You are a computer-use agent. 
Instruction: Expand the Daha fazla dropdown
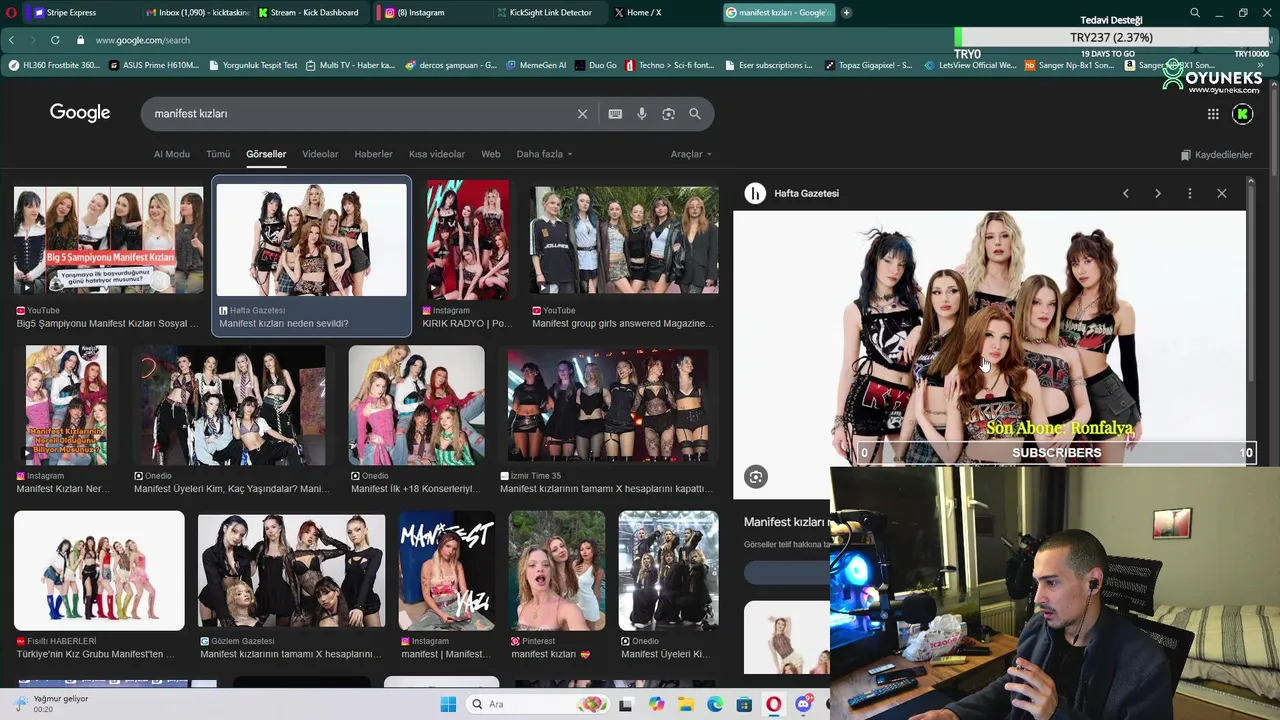(x=544, y=154)
